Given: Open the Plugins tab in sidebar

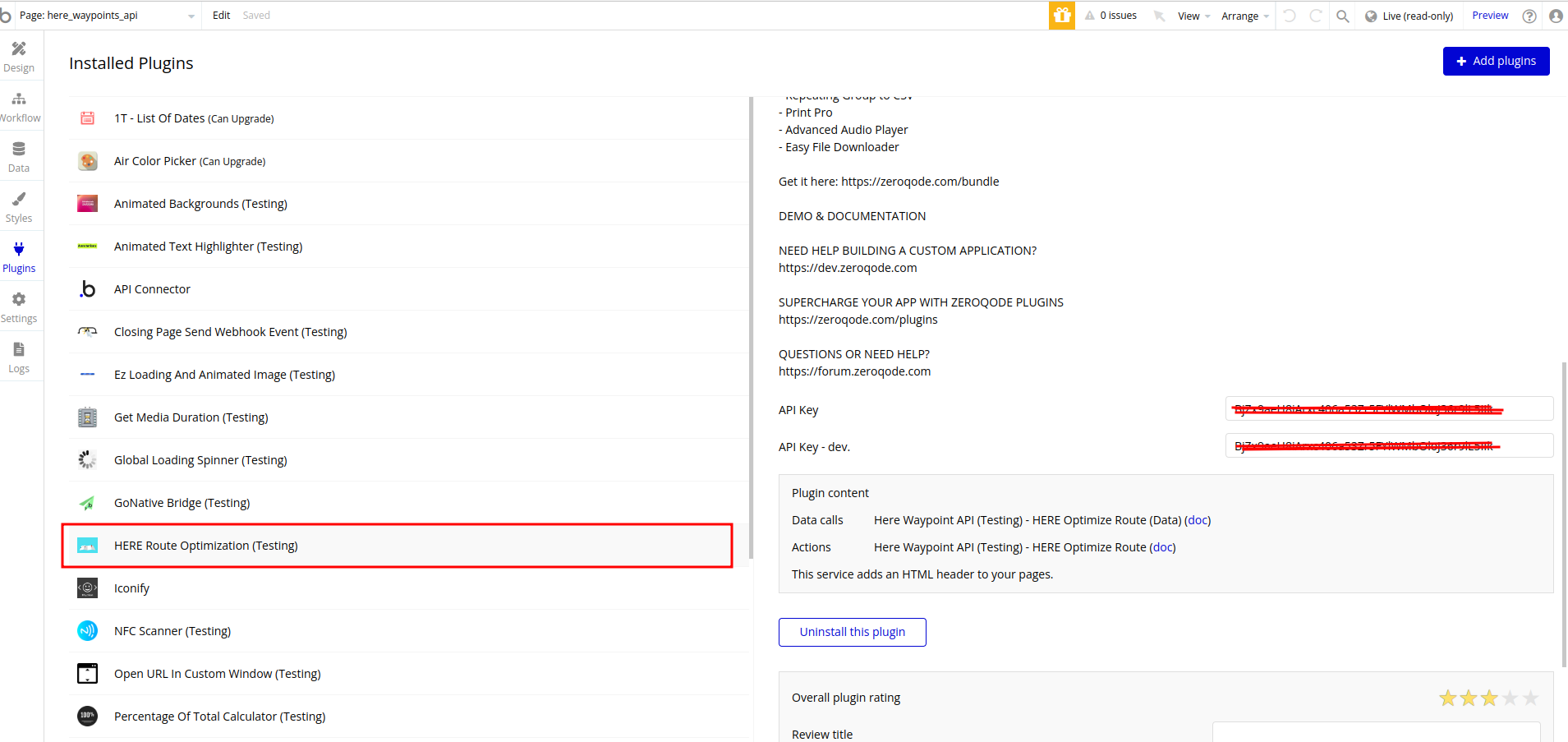Looking at the screenshot, I should (x=19, y=257).
